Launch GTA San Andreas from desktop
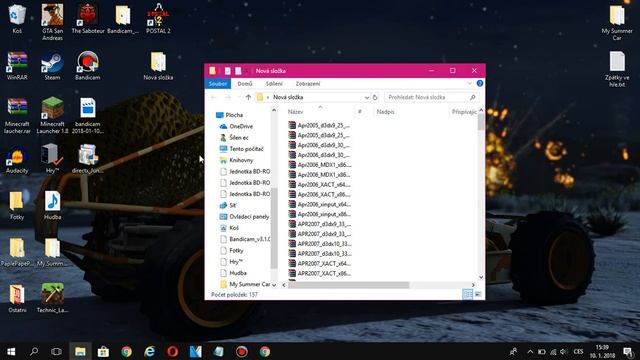Image resolution: width=640 pixels, height=360 pixels. 52,21
